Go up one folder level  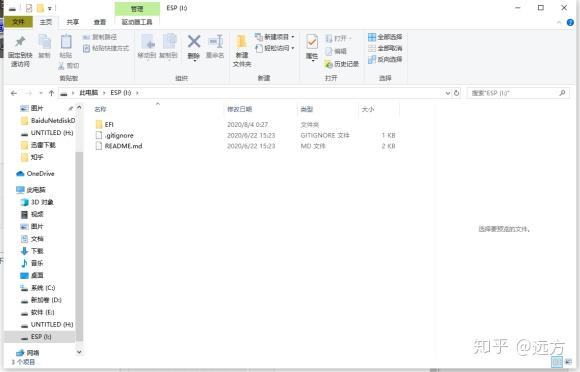coord(51,93)
